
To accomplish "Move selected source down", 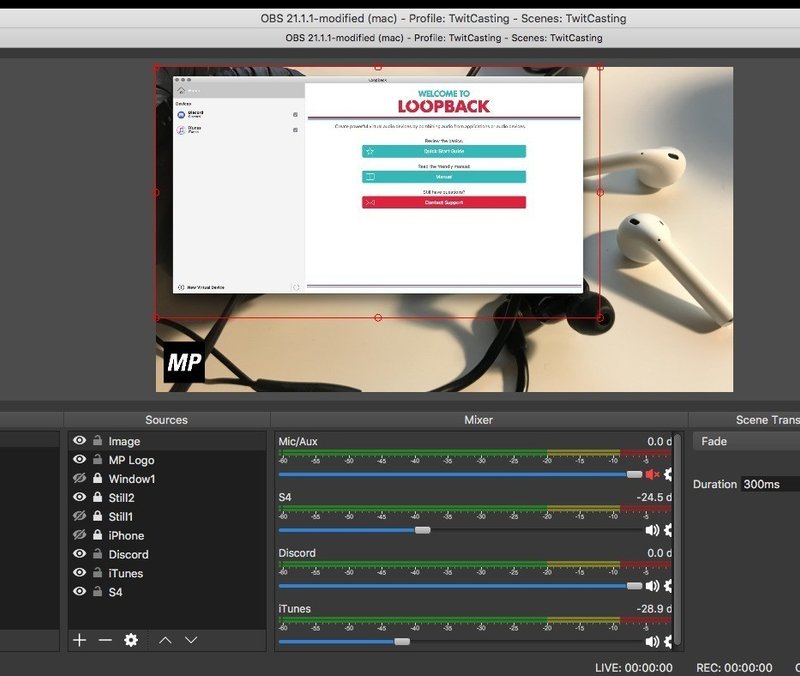I will click(191, 640).
